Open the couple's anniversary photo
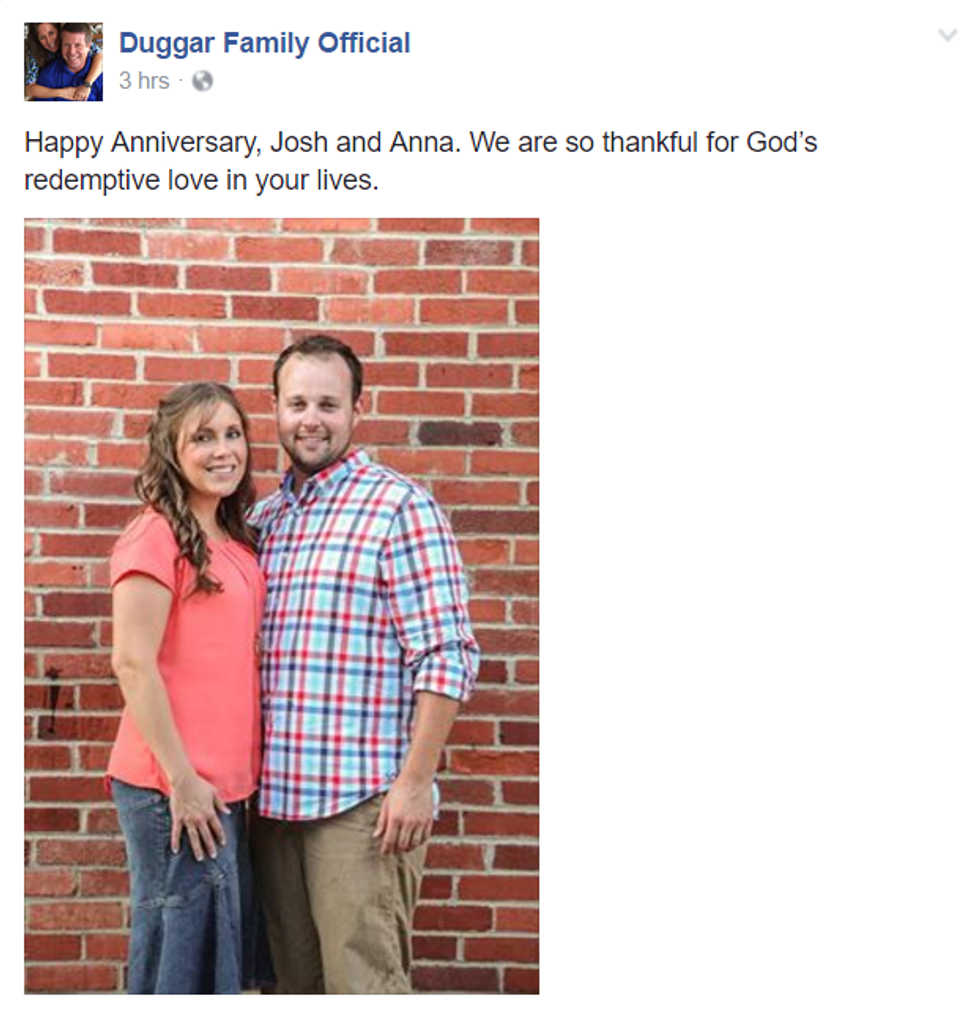 282,605
